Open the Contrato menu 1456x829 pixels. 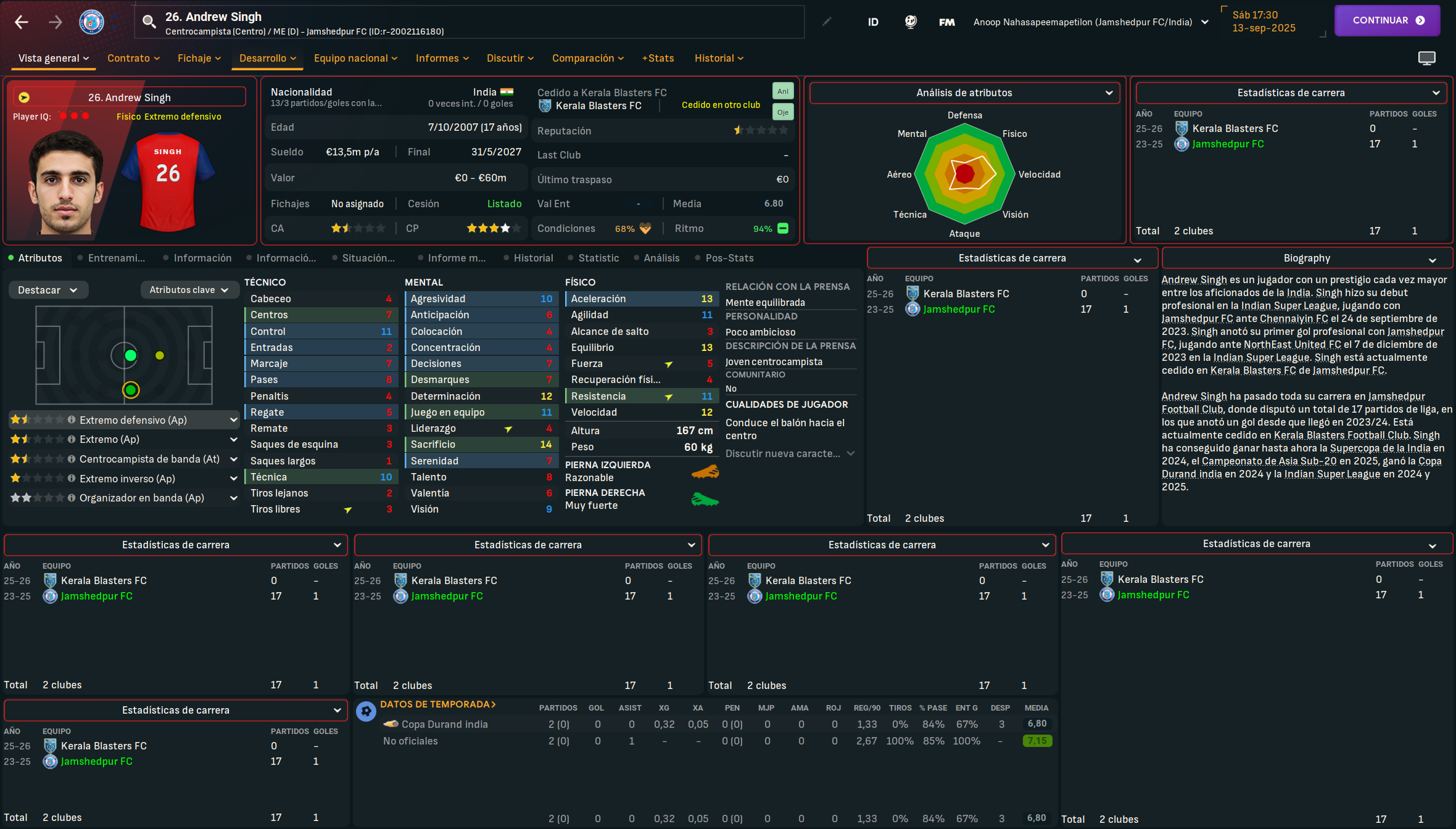pos(133,58)
